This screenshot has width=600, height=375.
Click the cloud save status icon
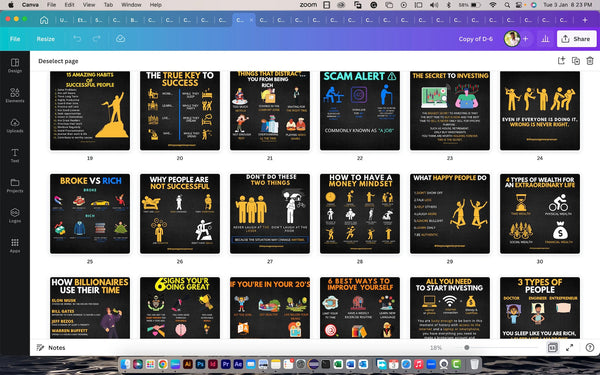click(121, 39)
